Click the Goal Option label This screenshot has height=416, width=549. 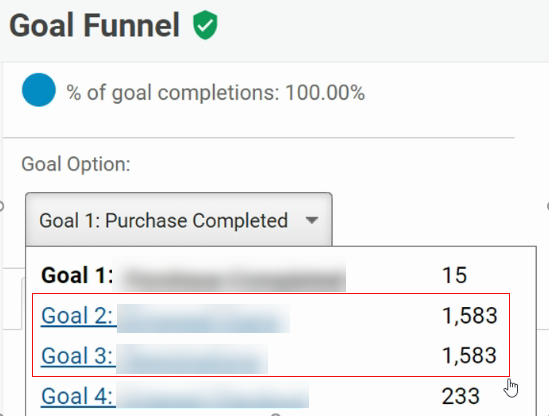click(76, 164)
